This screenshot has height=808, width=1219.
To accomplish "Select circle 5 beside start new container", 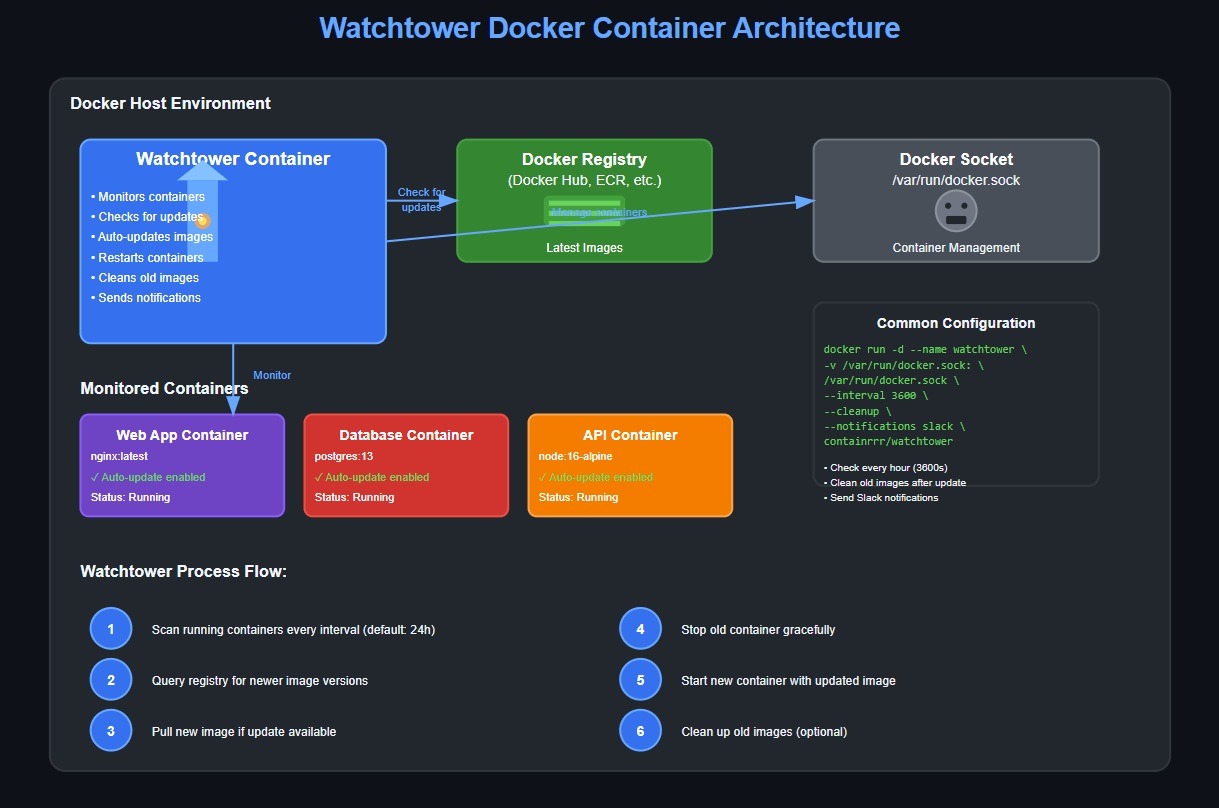I will tap(640, 679).
